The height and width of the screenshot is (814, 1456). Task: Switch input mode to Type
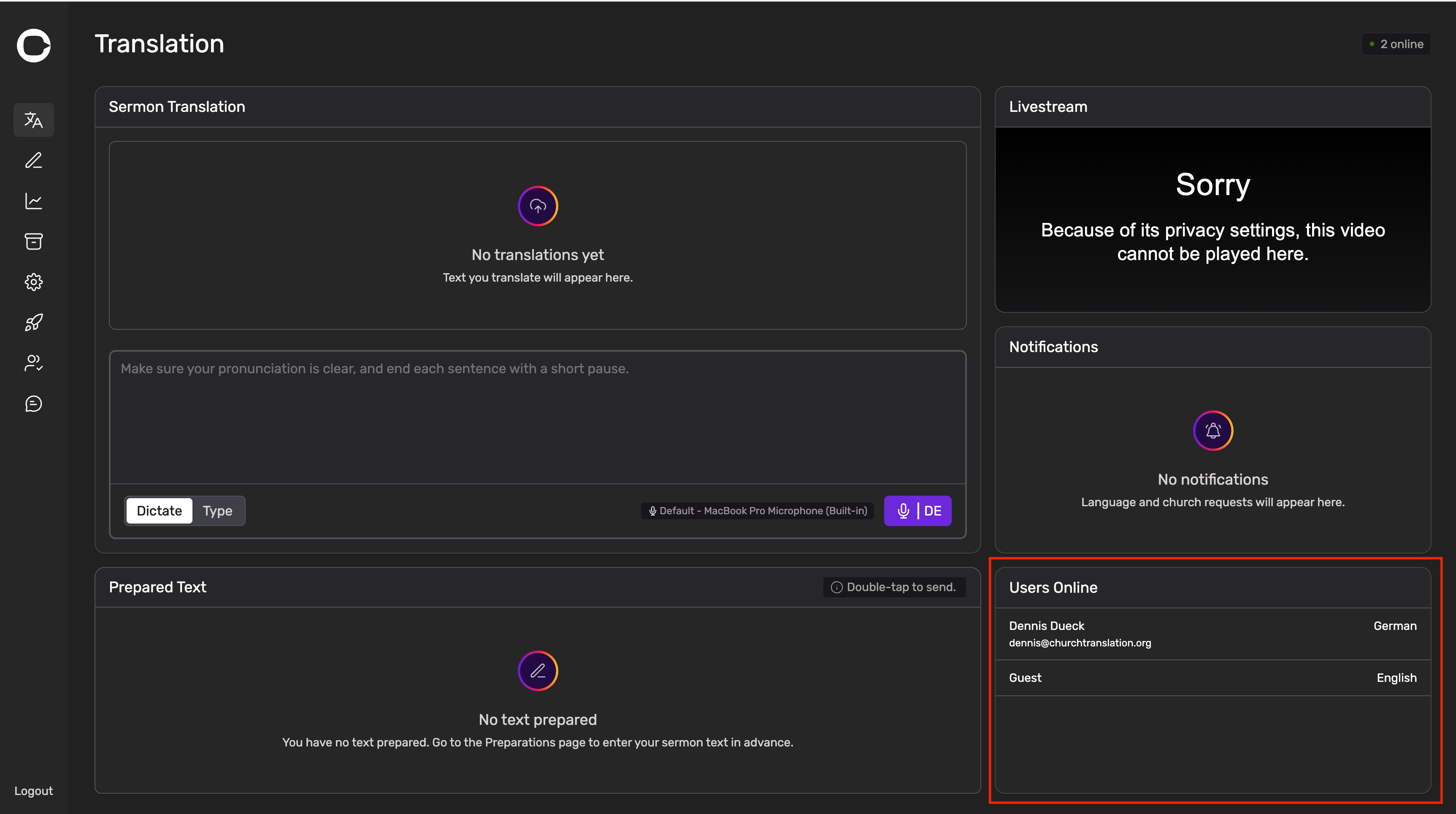tap(217, 511)
